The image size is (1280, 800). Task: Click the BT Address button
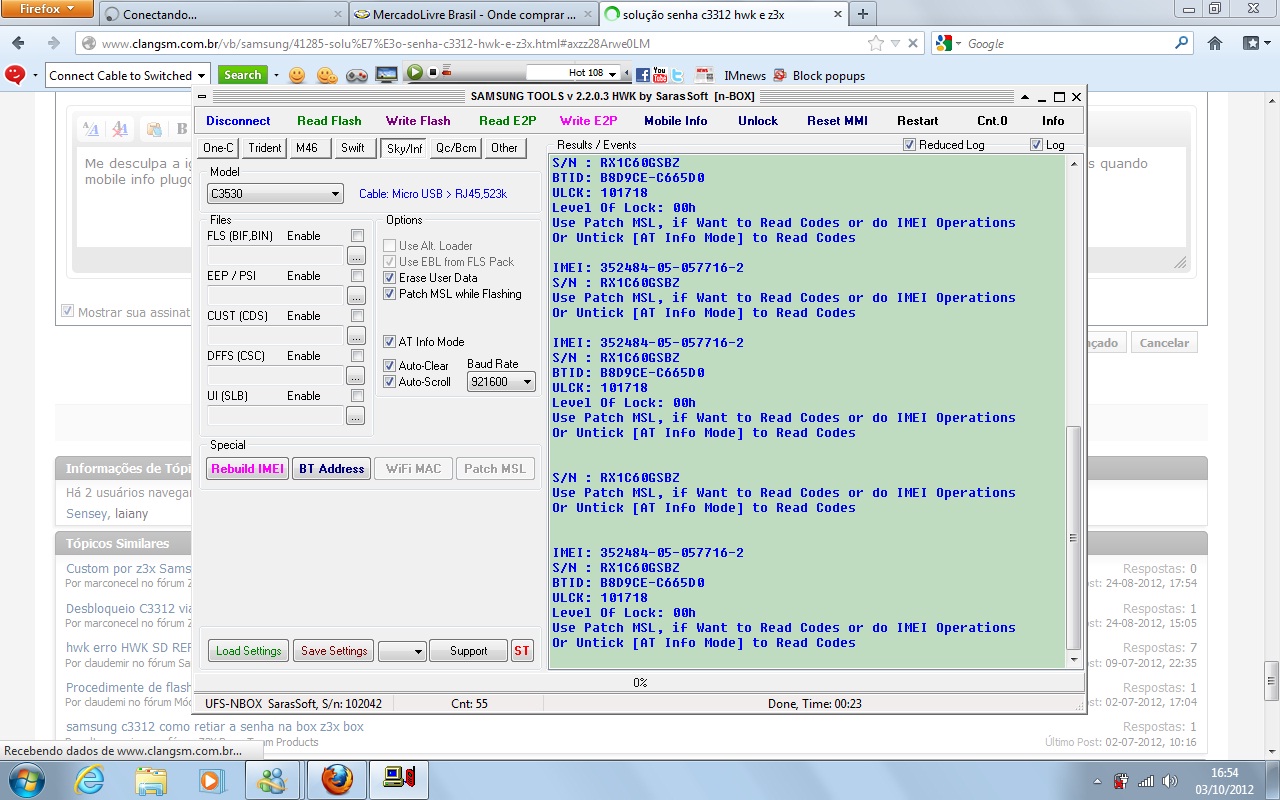coord(331,469)
